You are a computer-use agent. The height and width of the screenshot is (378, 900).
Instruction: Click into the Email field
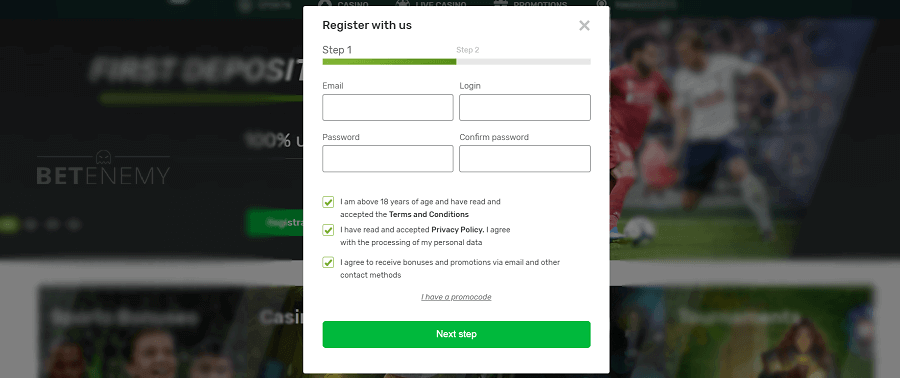click(387, 107)
